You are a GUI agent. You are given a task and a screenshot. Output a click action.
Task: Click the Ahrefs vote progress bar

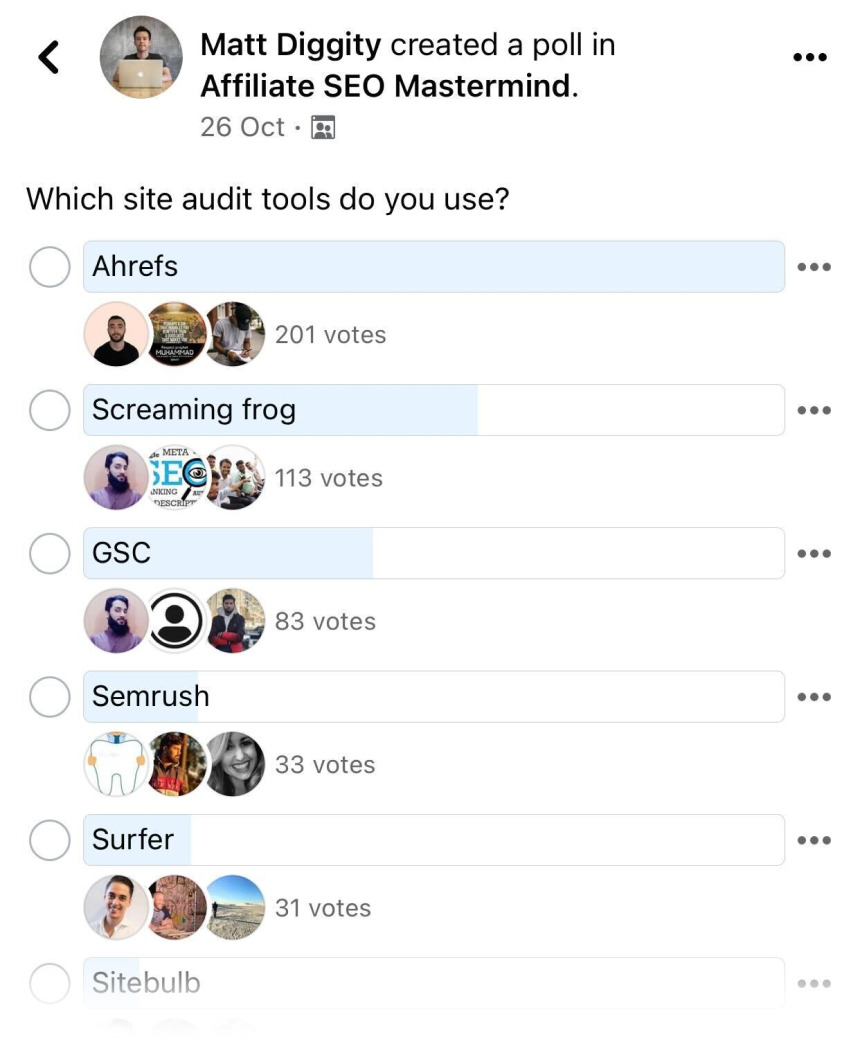(x=432, y=266)
